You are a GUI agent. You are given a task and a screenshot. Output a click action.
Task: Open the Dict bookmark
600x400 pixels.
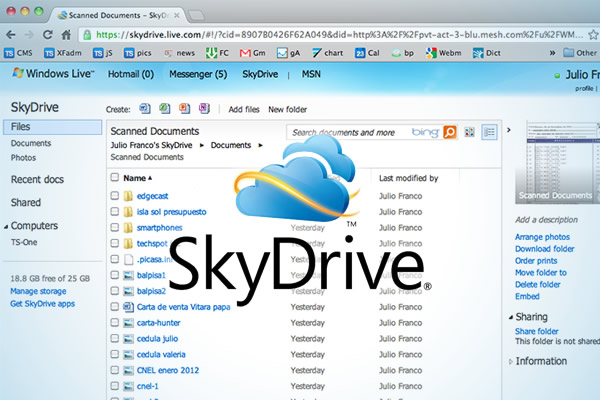click(x=487, y=53)
